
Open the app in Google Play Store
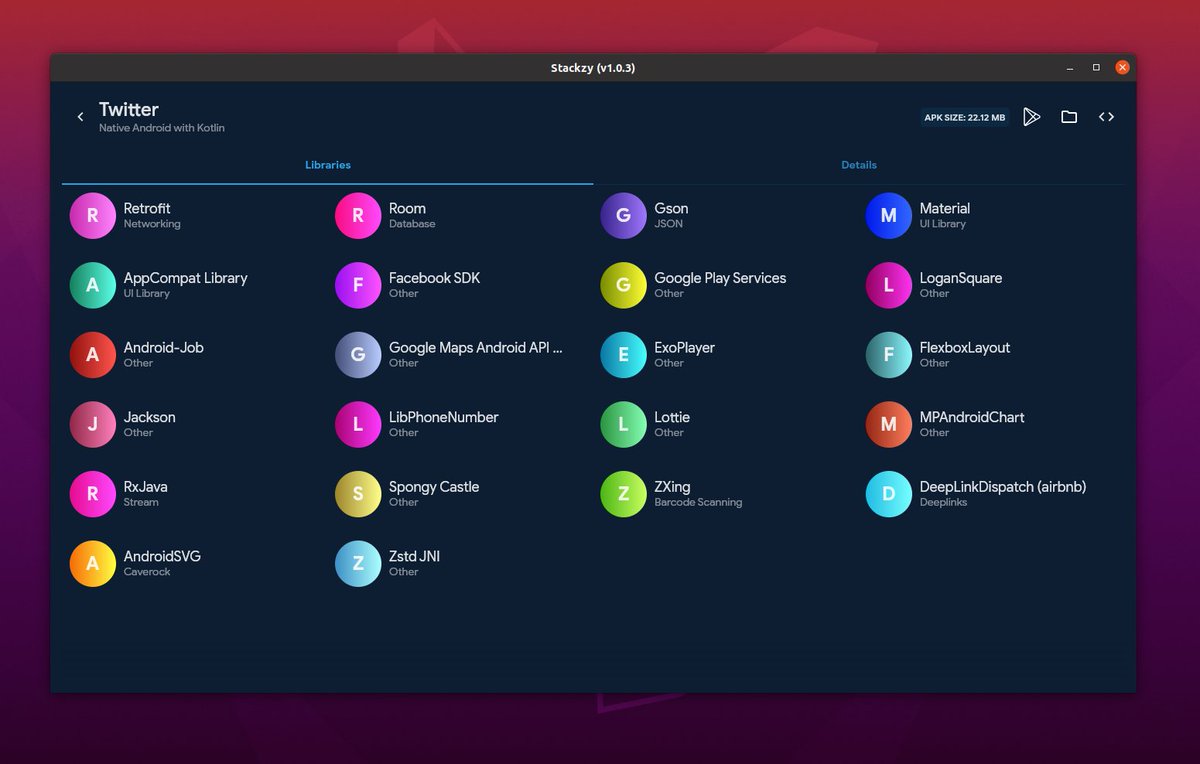(1032, 117)
